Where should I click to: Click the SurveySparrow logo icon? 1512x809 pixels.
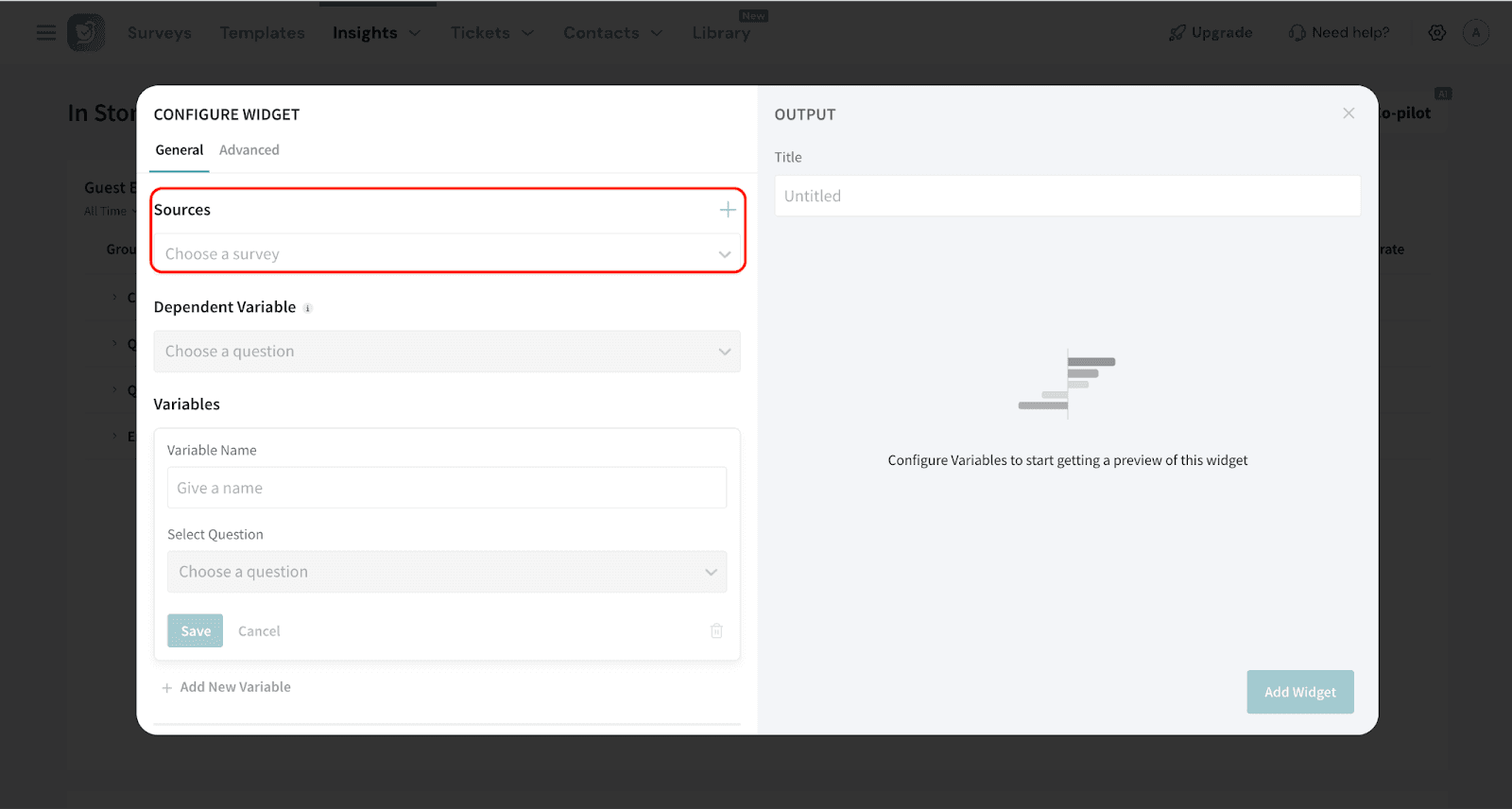point(86,33)
